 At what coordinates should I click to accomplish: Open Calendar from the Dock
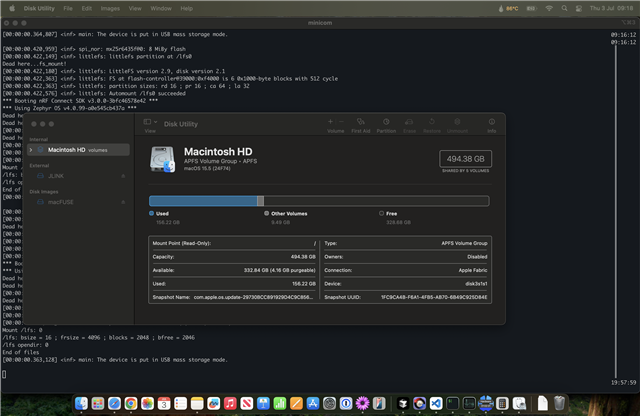(x=164, y=403)
